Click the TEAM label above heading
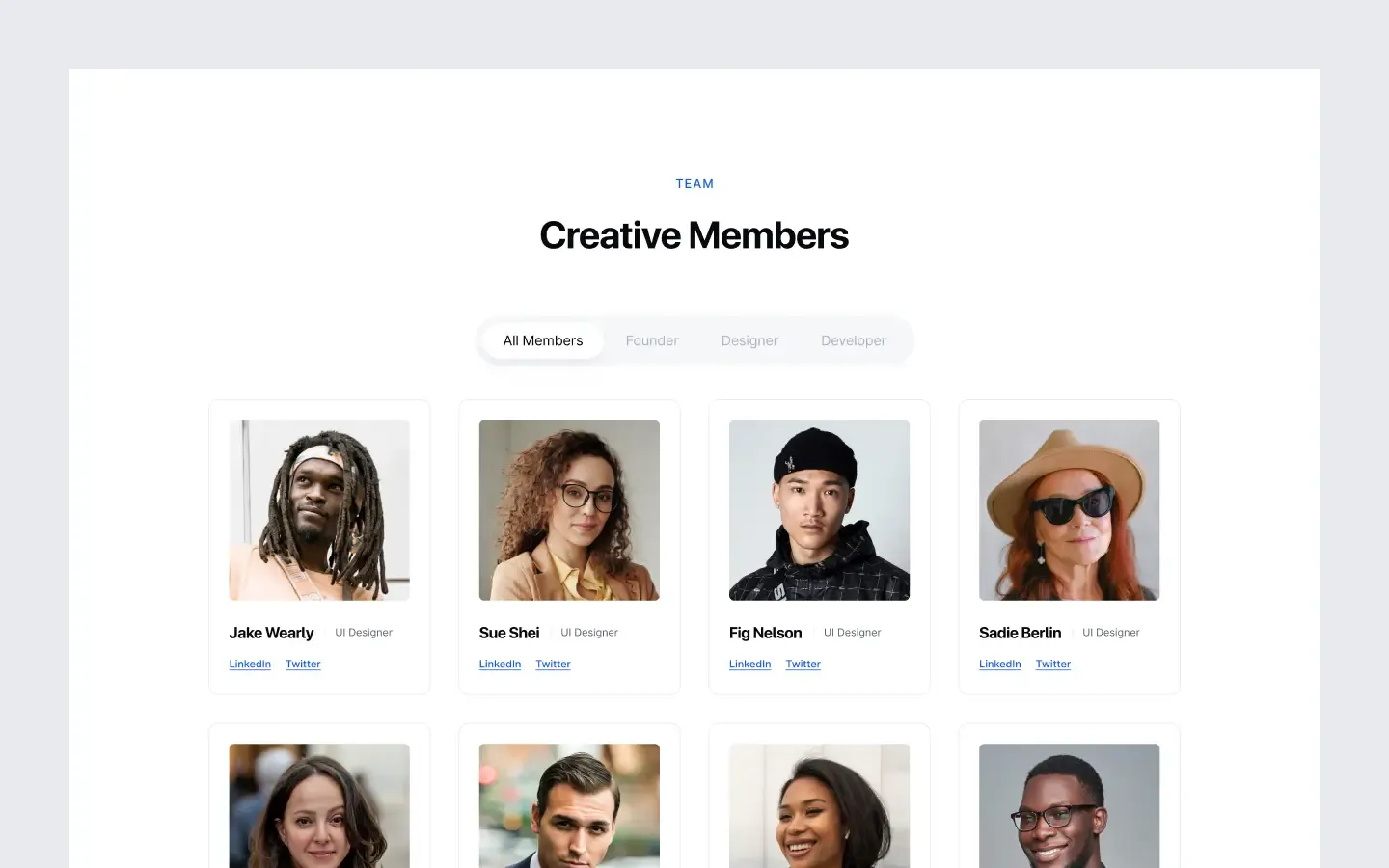The height and width of the screenshot is (868, 1389). (x=694, y=183)
